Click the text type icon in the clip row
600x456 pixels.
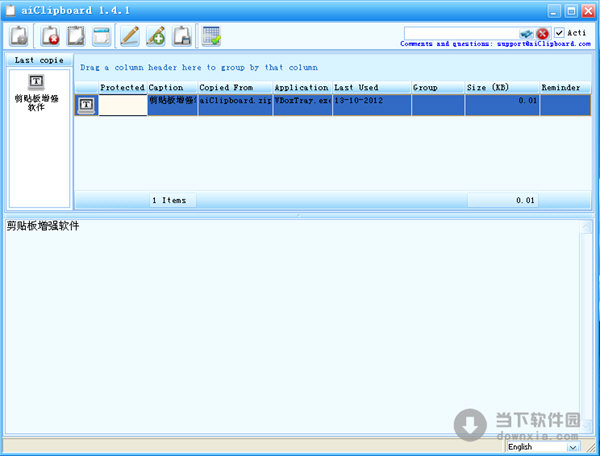[x=86, y=105]
